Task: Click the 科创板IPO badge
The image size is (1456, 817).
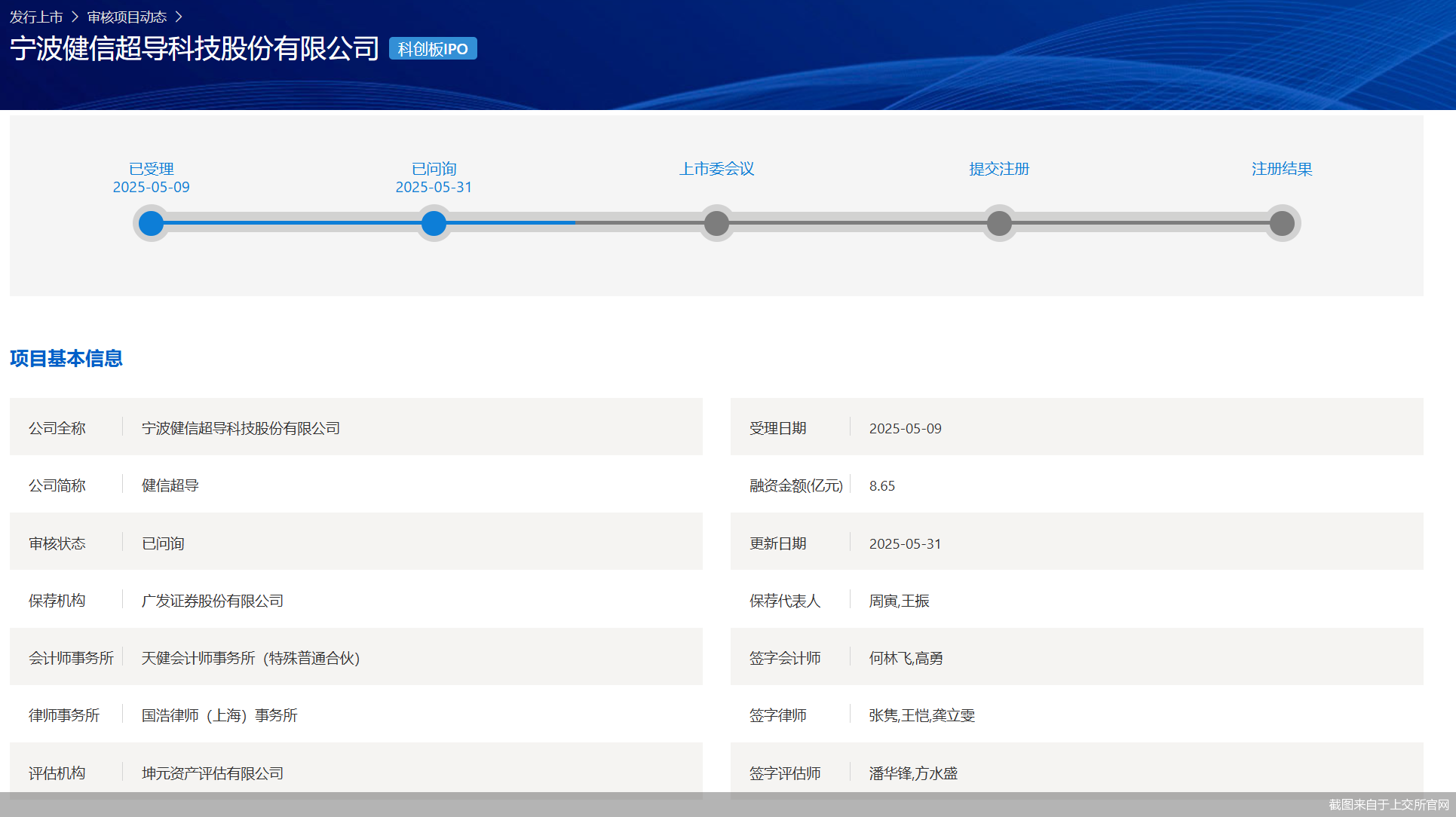Action: click(x=433, y=49)
